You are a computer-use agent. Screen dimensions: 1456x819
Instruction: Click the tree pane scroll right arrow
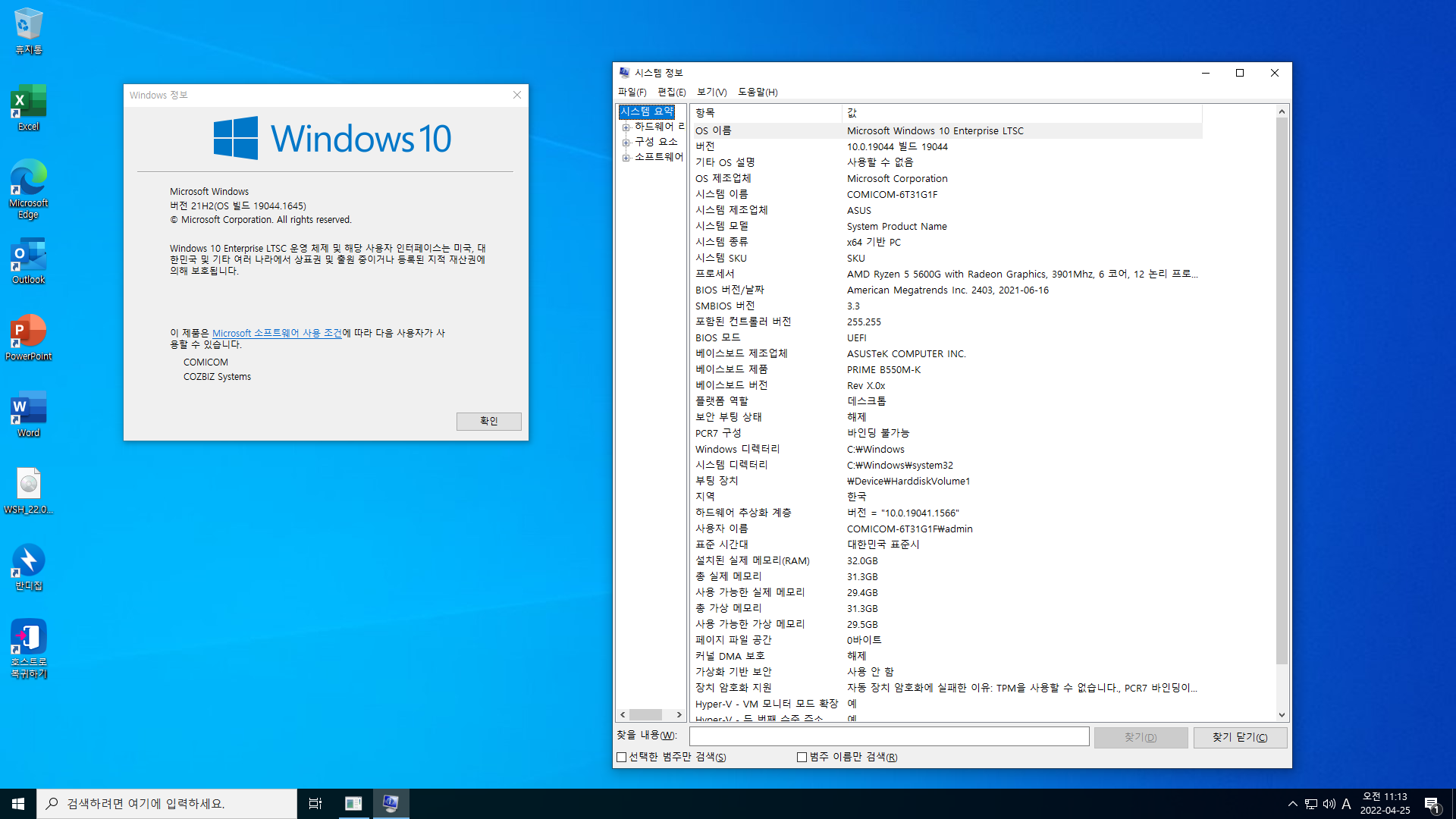pos(679,714)
